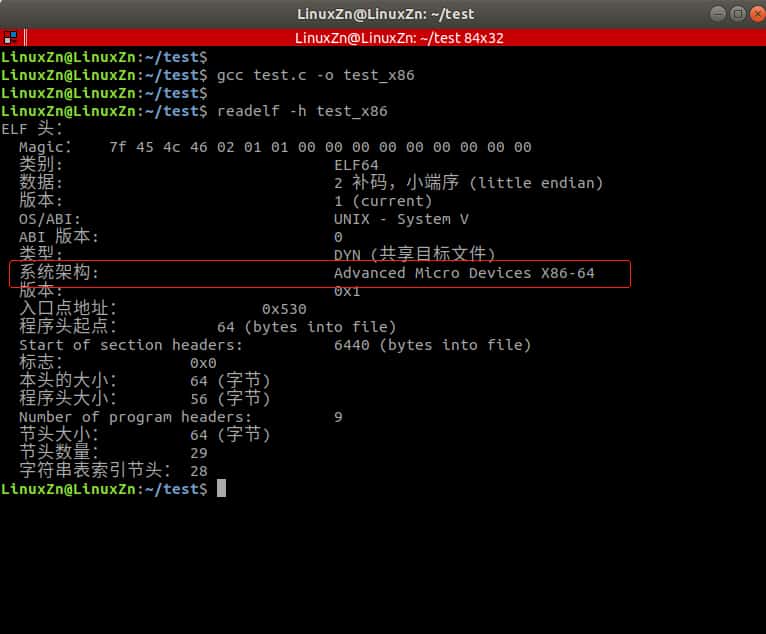This screenshot has height=634, width=766.
Task: Close the terminal window
Action: point(758,14)
